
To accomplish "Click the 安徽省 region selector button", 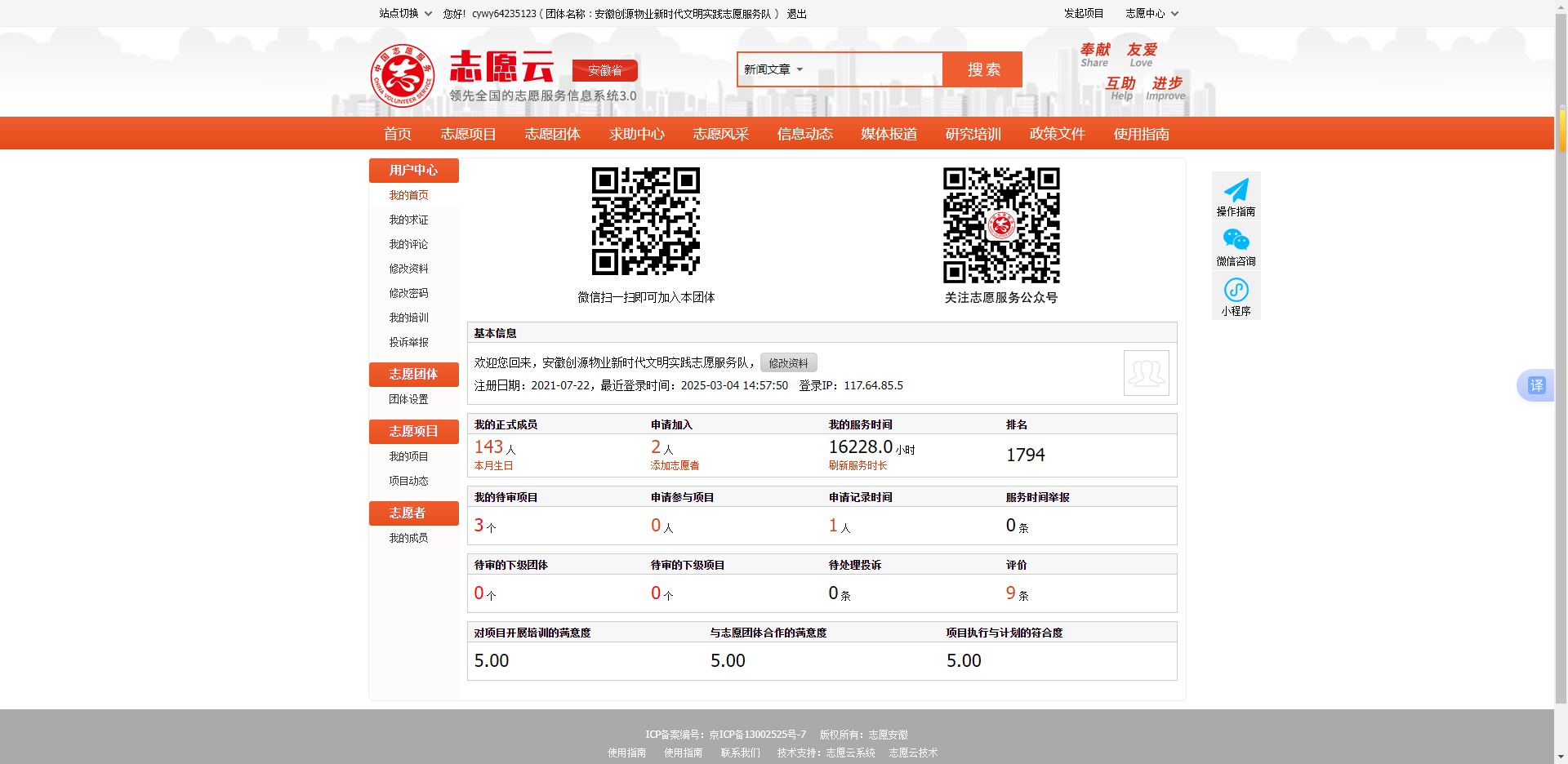I will coord(604,70).
